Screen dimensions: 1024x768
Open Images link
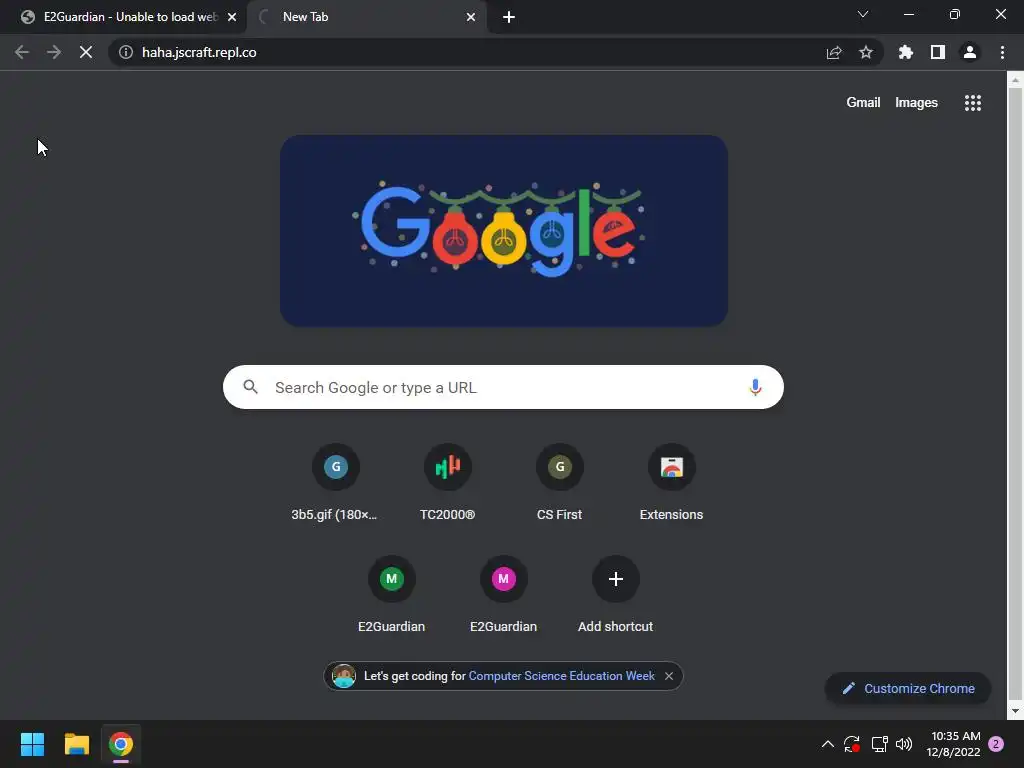pos(916,103)
